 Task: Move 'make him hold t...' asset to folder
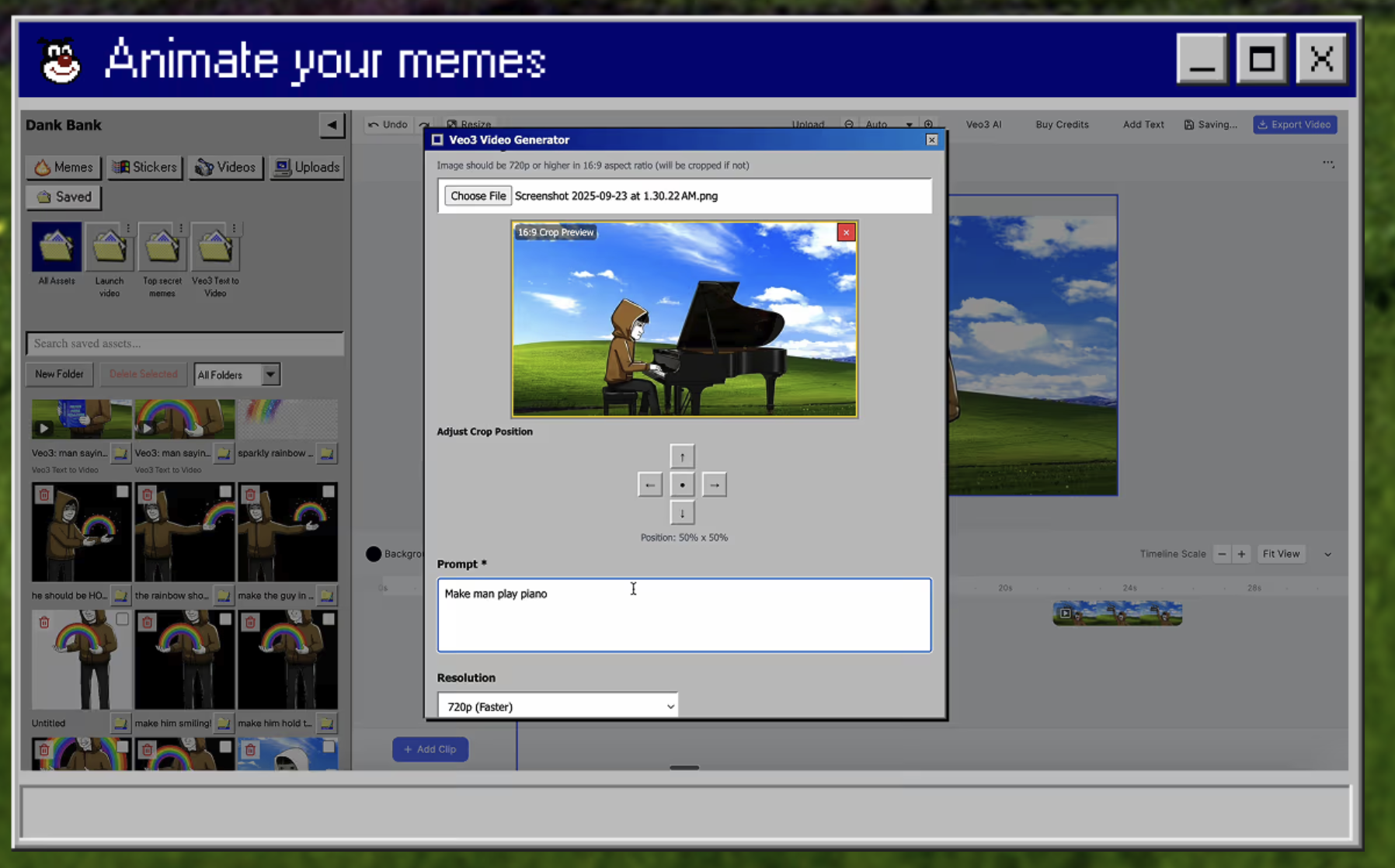[327, 723]
